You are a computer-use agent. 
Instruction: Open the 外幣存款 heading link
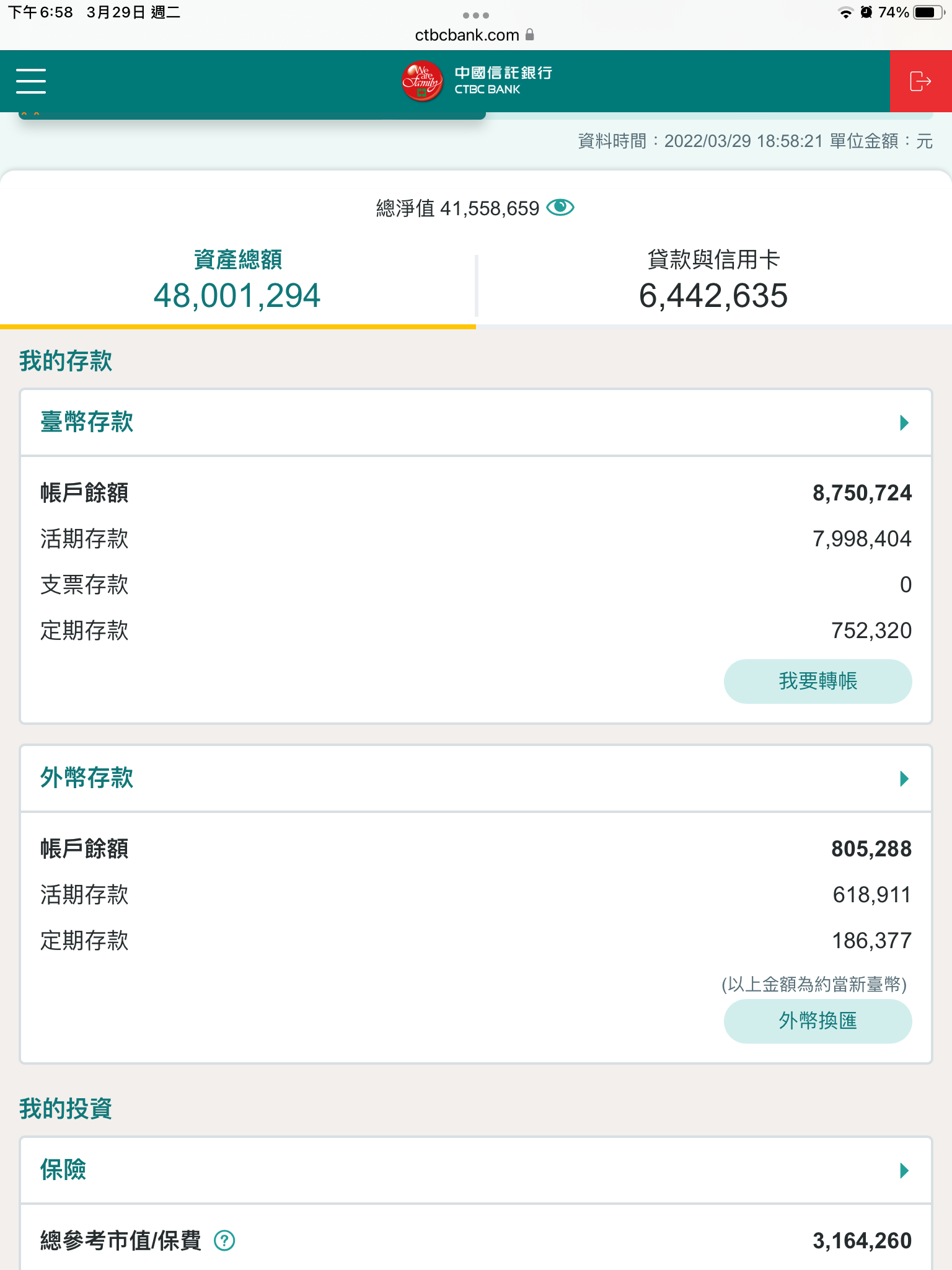click(x=87, y=778)
